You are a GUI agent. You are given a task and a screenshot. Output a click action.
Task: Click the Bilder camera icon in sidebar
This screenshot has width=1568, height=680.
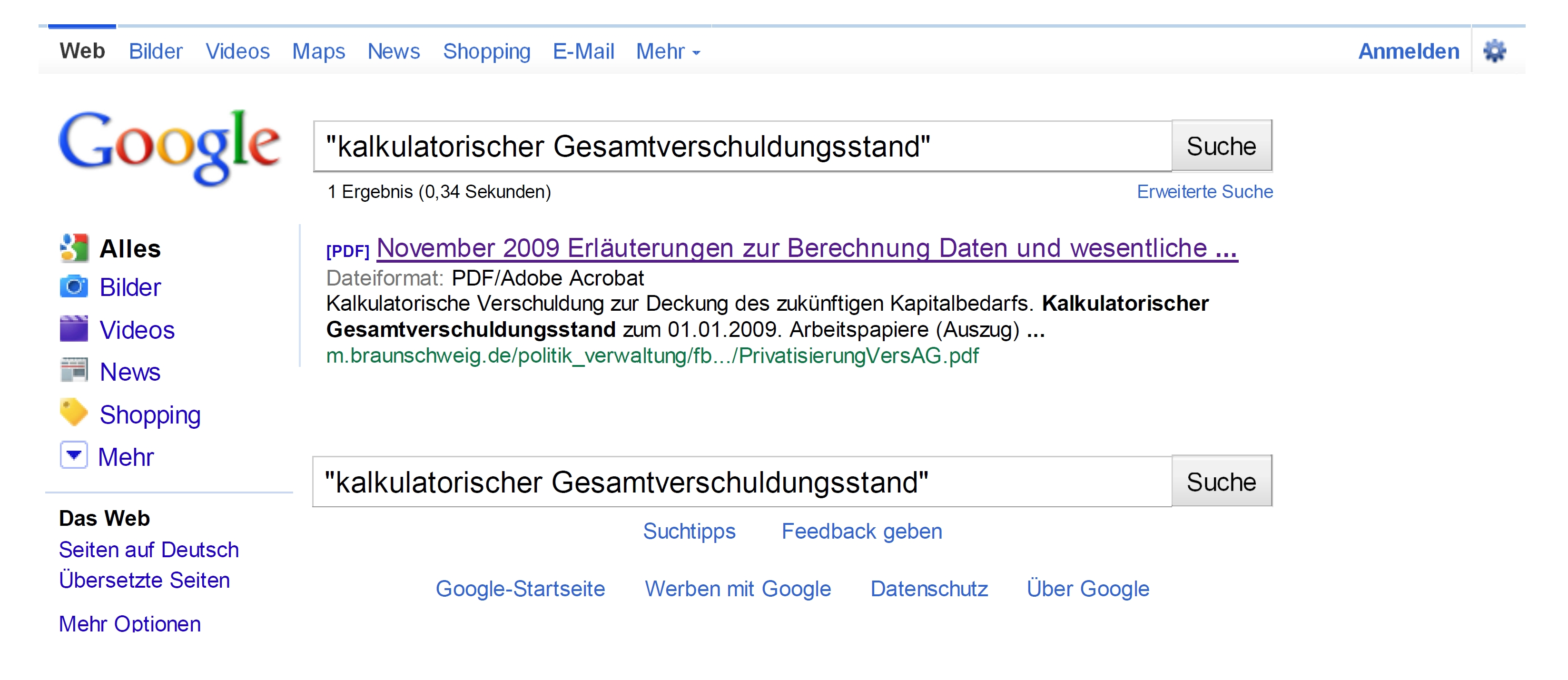(x=74, y=287)
